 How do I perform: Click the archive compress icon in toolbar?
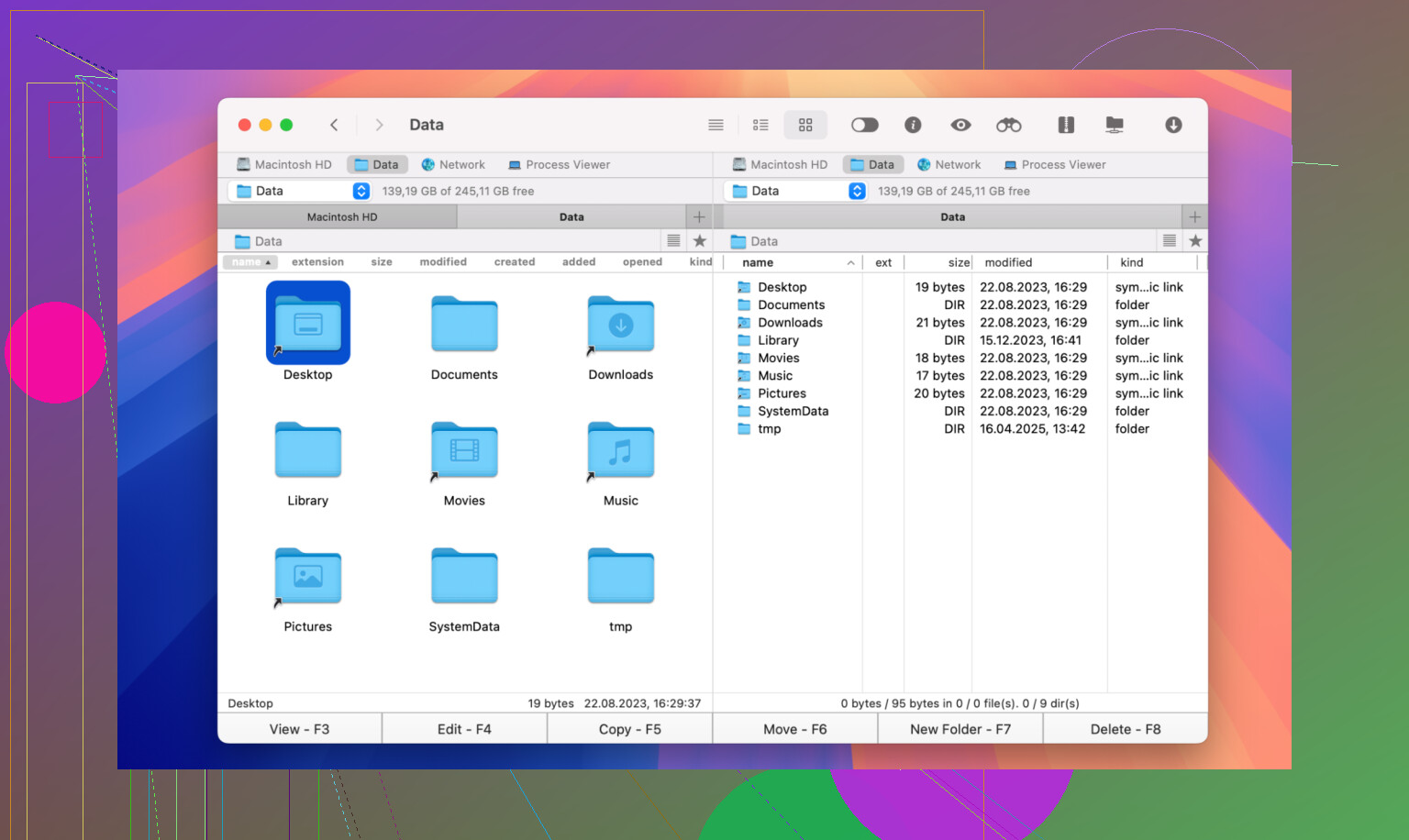coord(1065,125)
